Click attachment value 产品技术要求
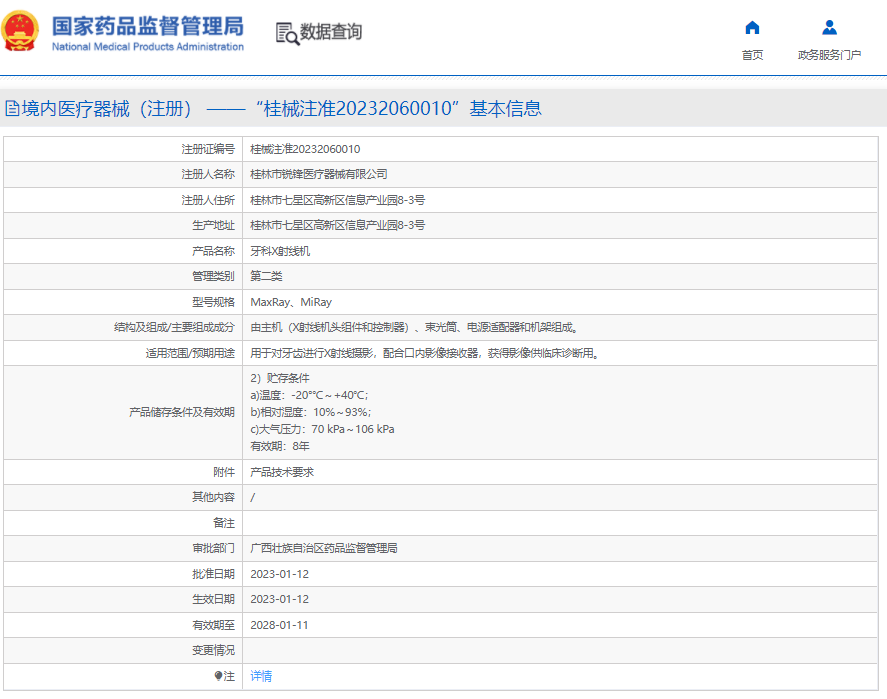 [282, 472]
